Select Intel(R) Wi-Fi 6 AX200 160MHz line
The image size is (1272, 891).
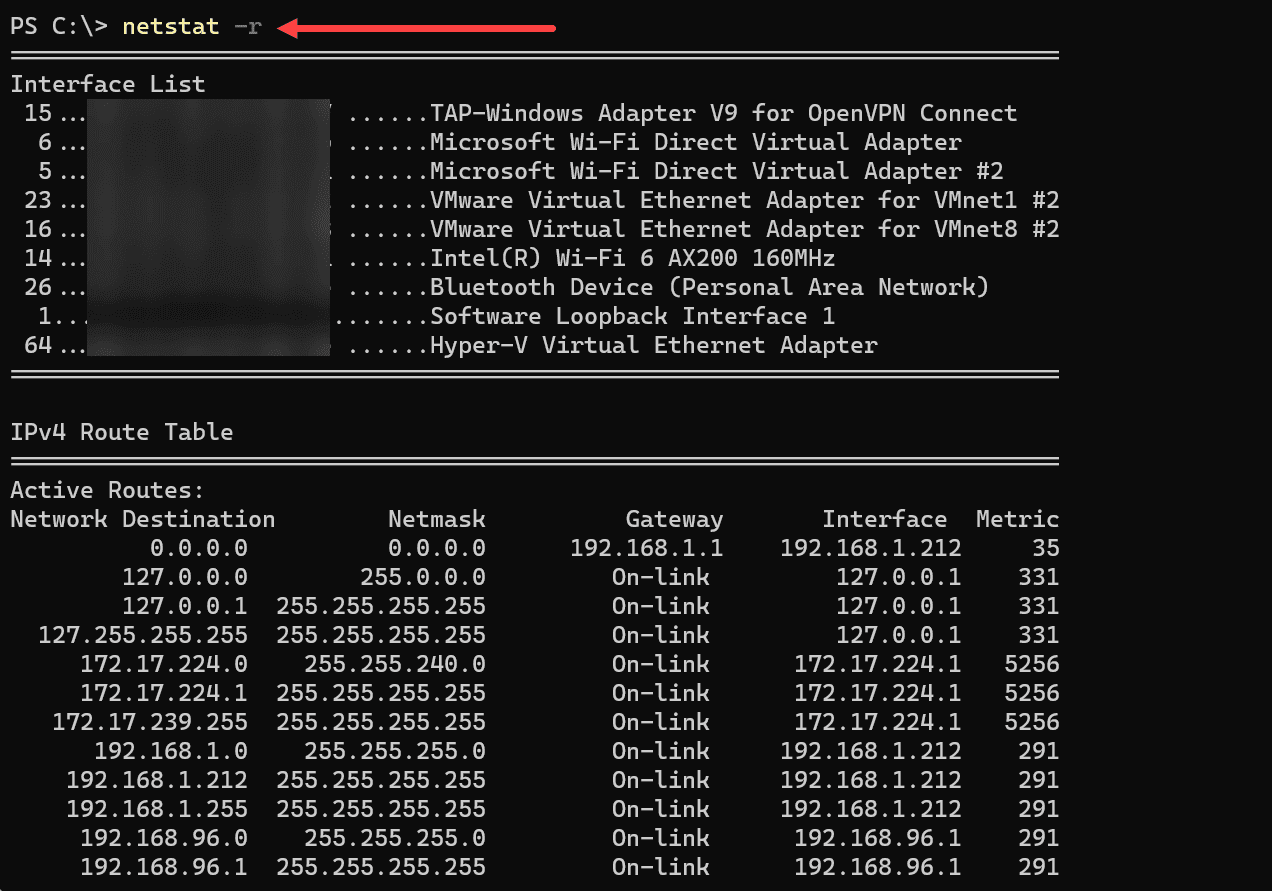(x=632, y=258)
